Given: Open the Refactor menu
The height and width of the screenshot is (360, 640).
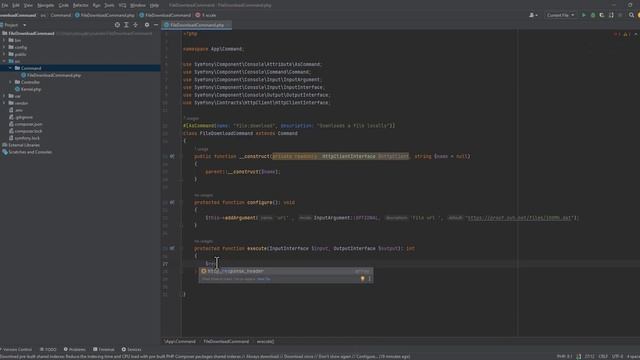Looking at the screenshot, I should click(80, 5).
